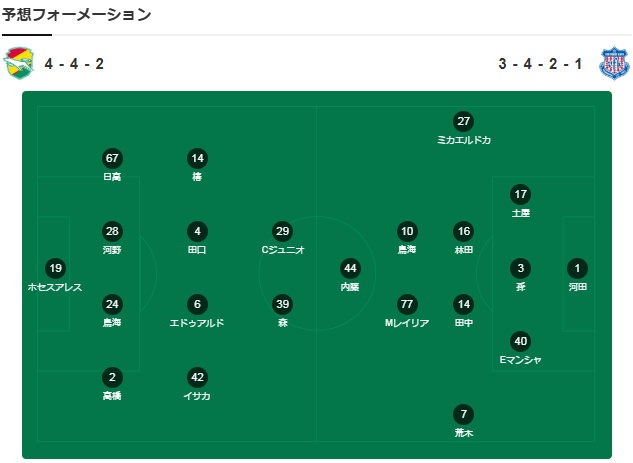Open the 予想フォーメーション tab
The image size is (633, 463).
77,15
